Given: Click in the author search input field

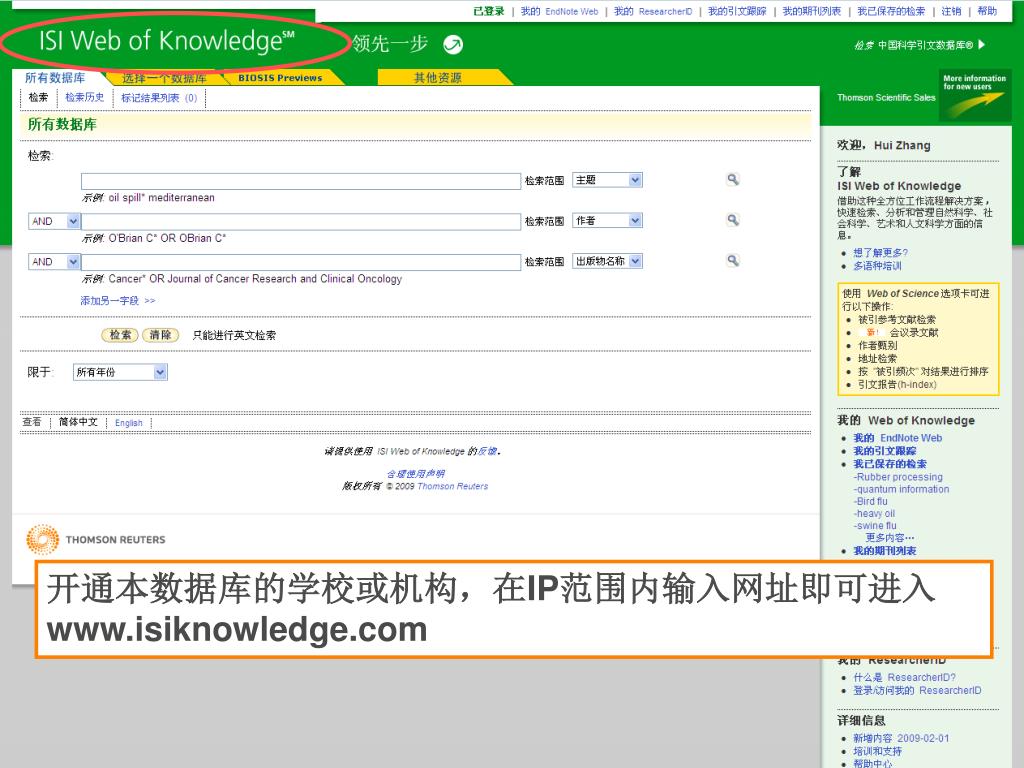Looking at the screenshot, I should tap(301, 221).
